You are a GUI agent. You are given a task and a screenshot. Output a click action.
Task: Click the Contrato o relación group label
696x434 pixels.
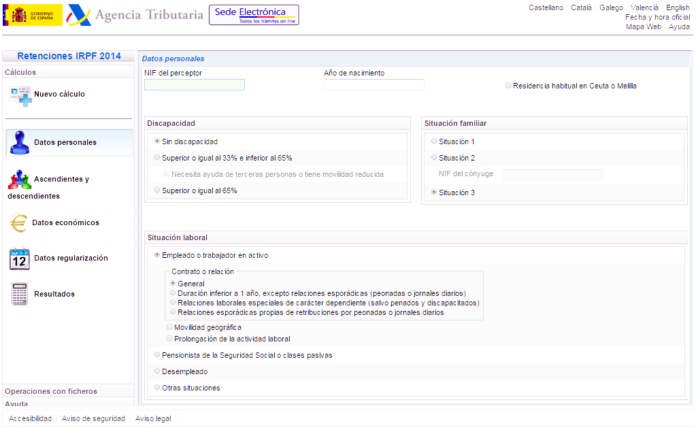(202, 272)
